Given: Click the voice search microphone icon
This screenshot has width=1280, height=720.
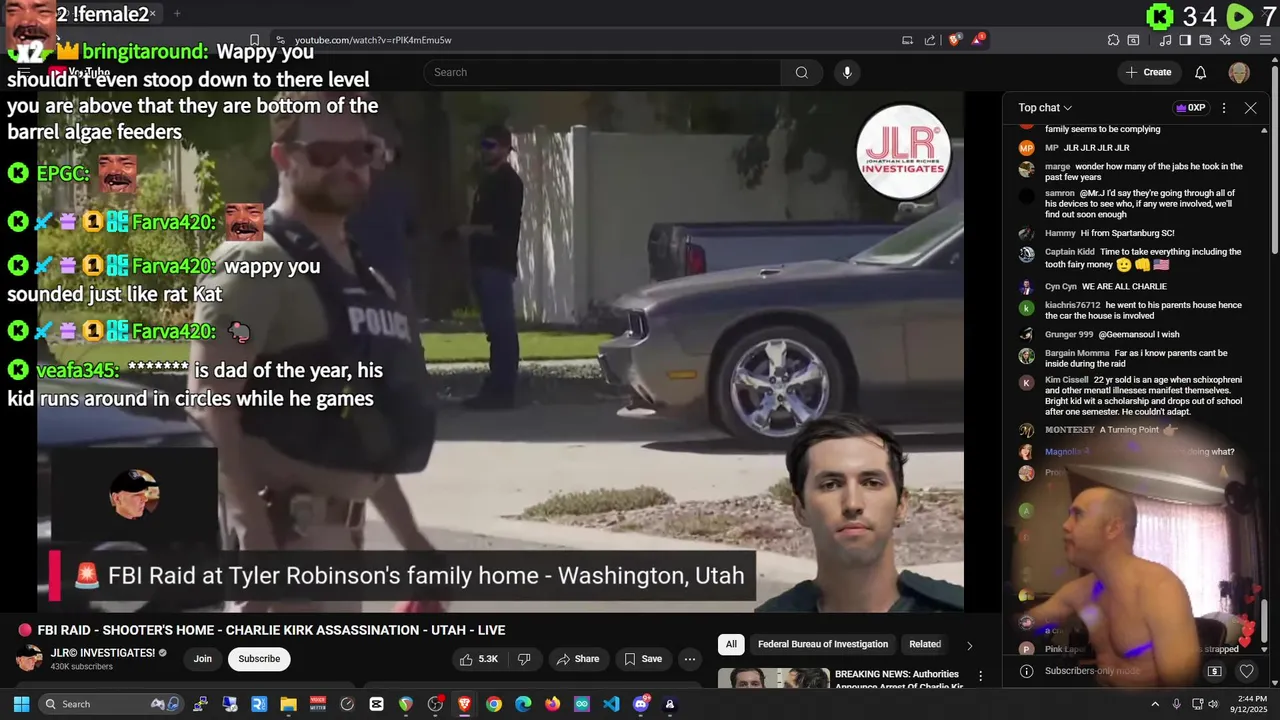Looking at the screenshot, I should pyautogui.click(x=847, y=72).
